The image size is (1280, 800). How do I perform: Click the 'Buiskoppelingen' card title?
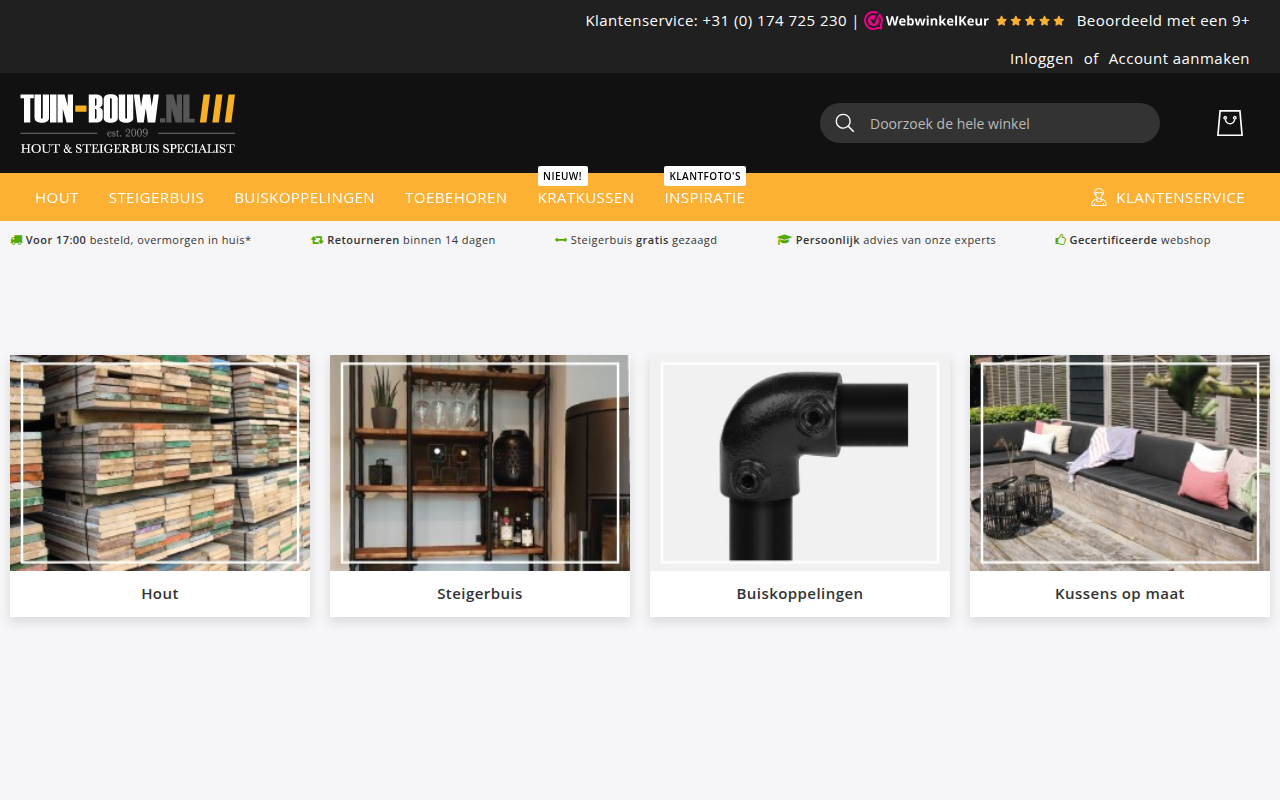(x=800, y=594)
